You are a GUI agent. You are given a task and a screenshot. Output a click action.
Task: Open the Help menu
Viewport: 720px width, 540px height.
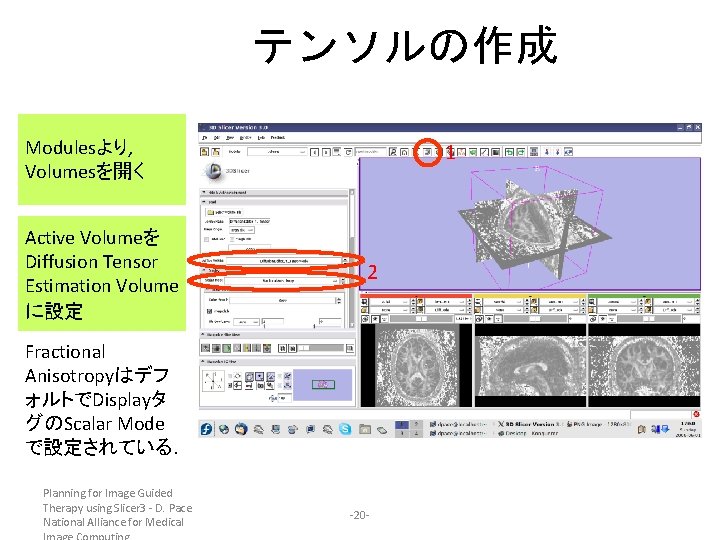click(x=261, y=137)
